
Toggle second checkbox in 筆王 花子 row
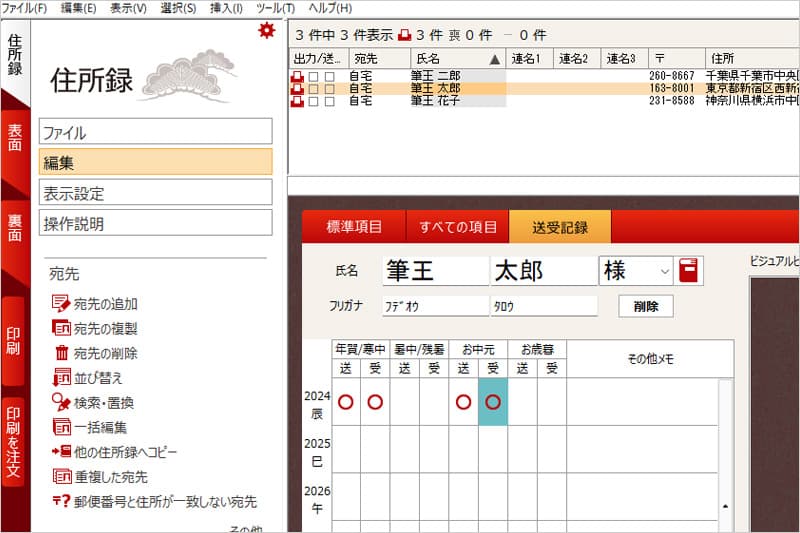330,101
